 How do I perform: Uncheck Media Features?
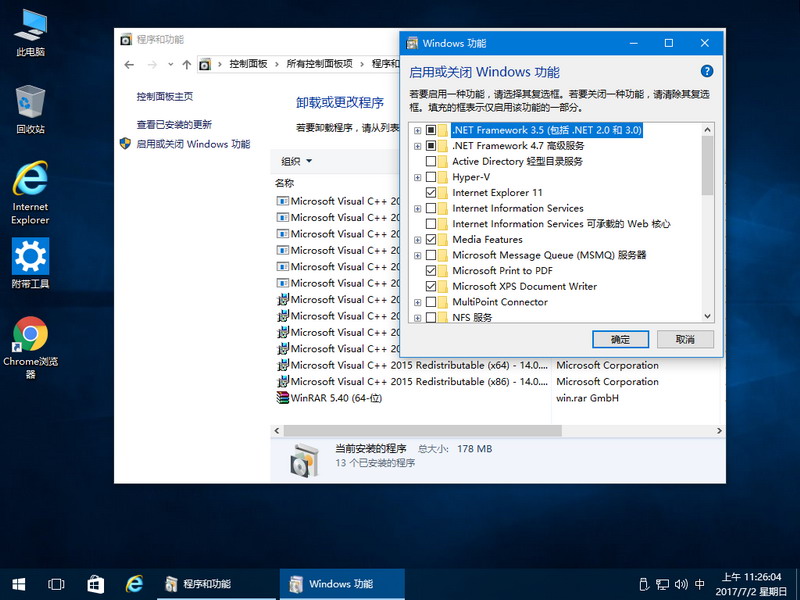431,239
